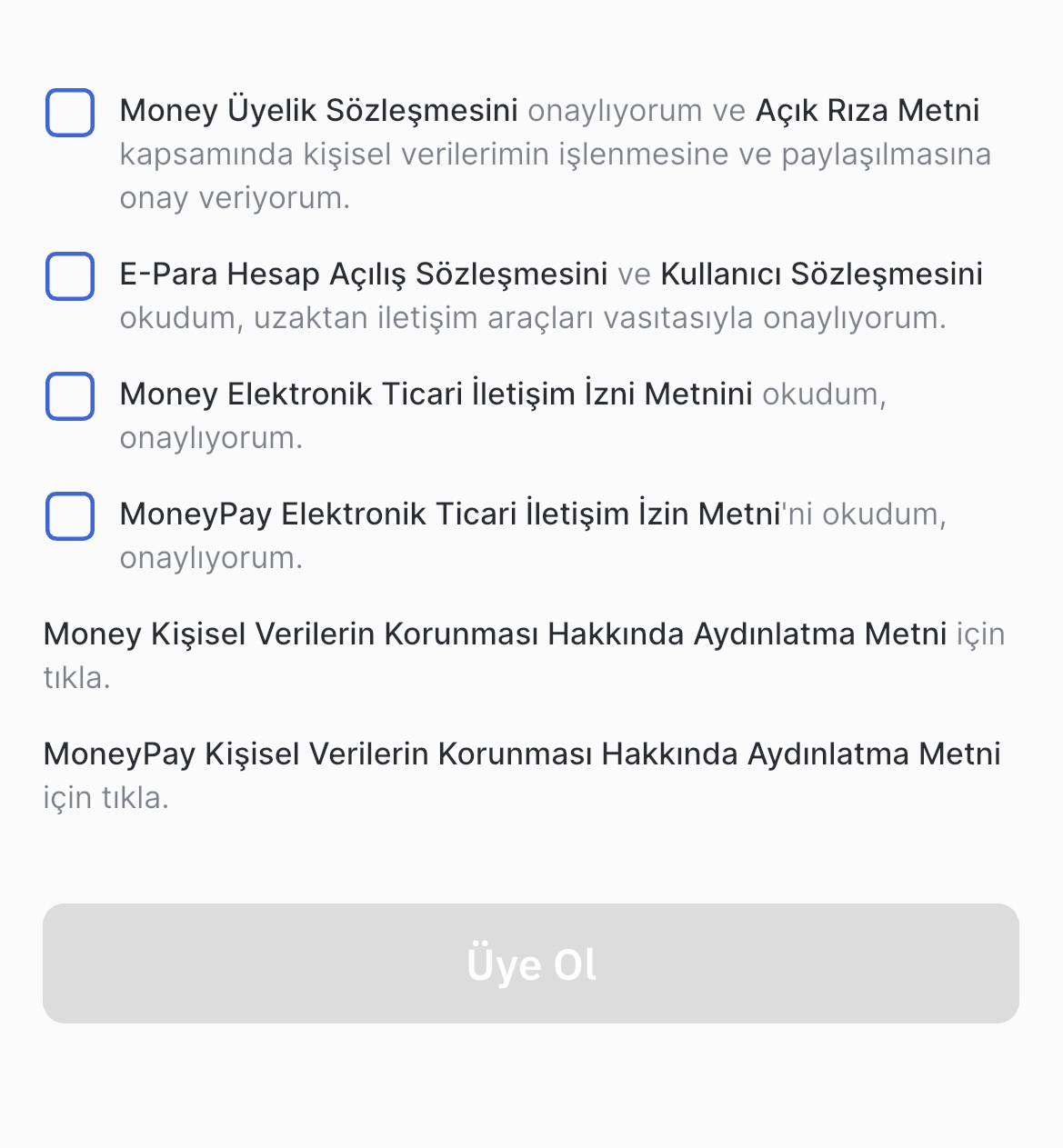The width and height of the screenshot is (1063, 1148).
Task: Click 'kapsamında kişisel verilerimin işlenmesine' text line
Action: 424,155
